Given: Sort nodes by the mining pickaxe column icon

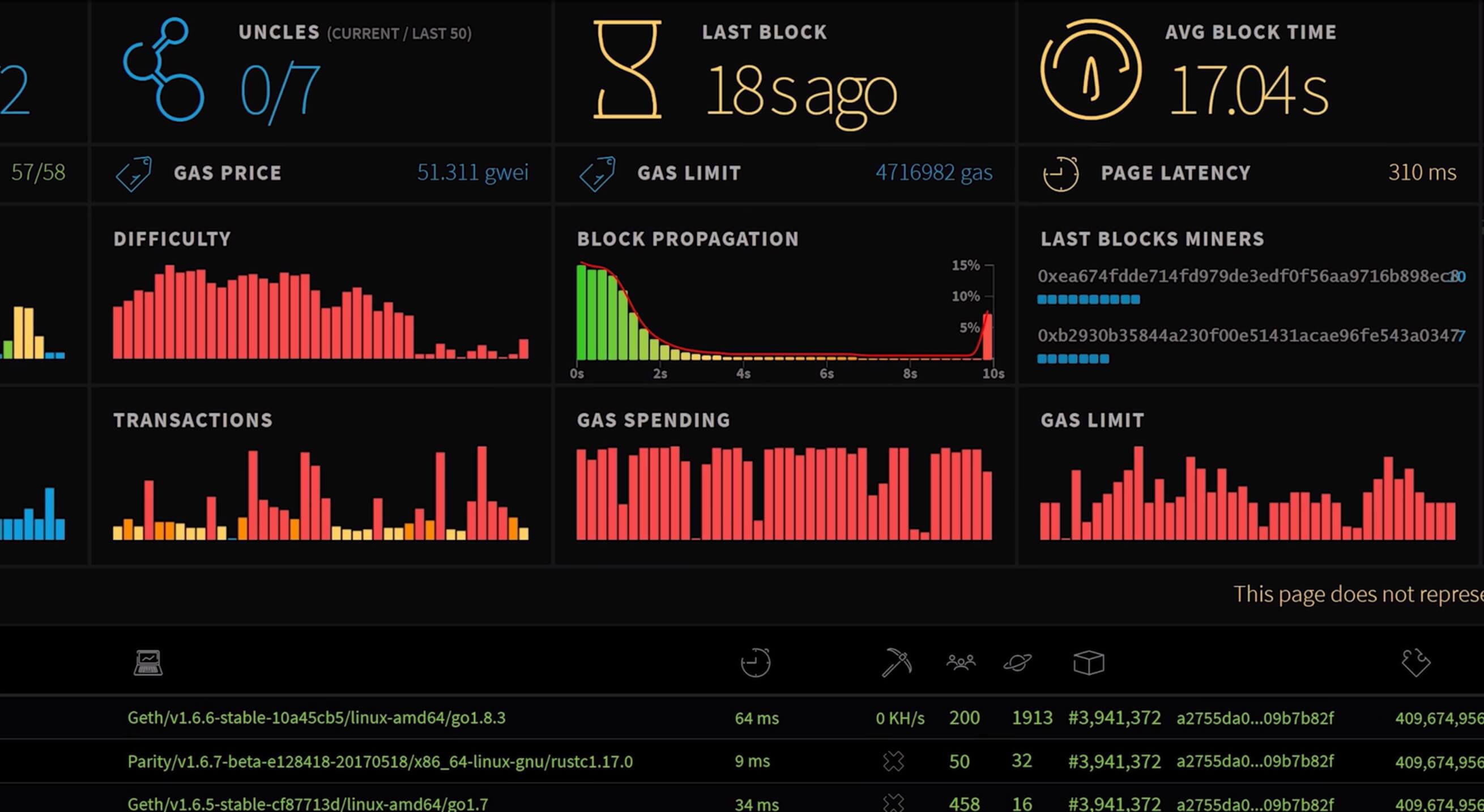Looking at the screenshot, I should [897, 663].
